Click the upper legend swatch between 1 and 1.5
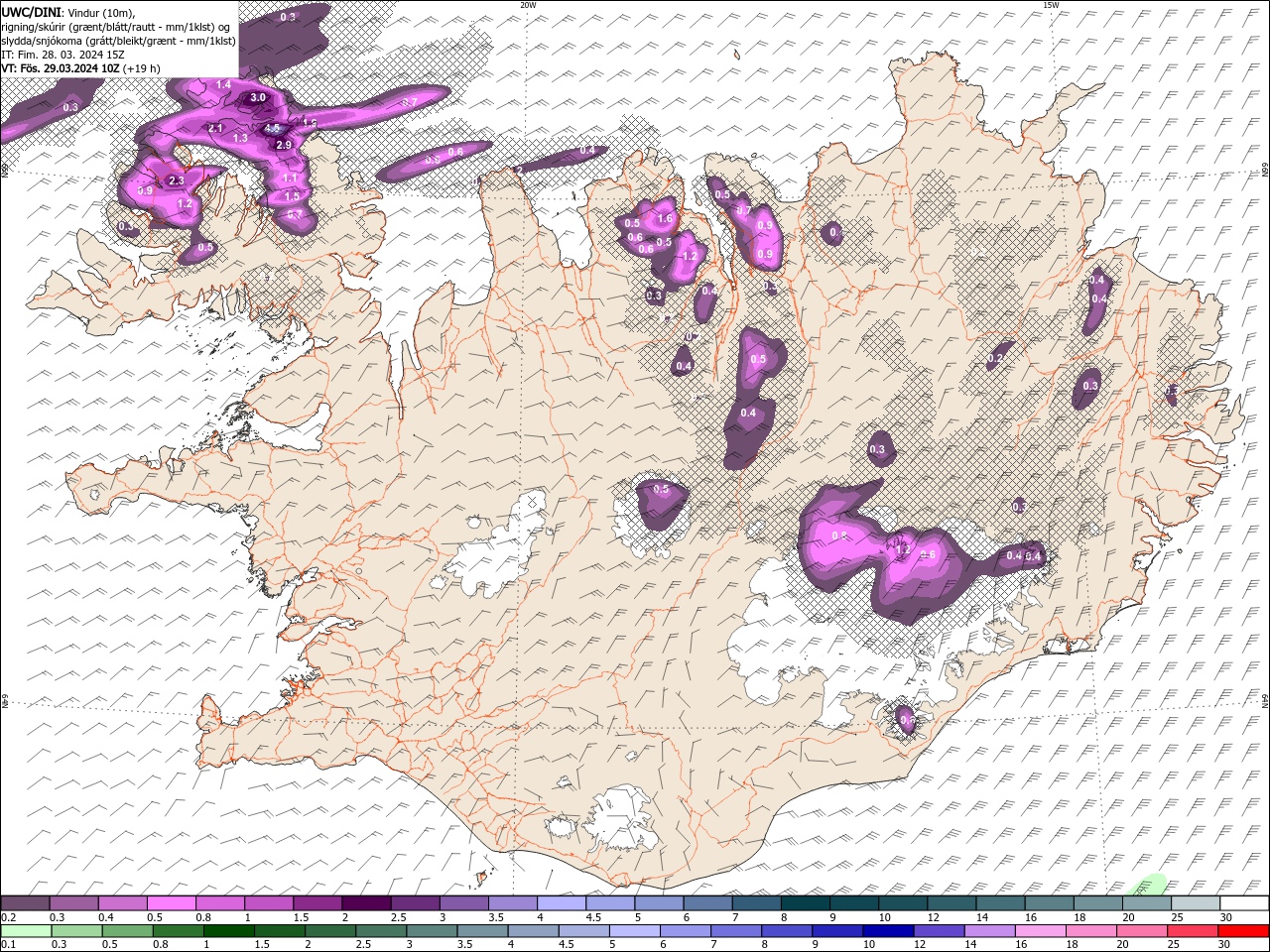Image resolution: width=1270 pixels, height=952 pixels. click(x=269, y=903)
